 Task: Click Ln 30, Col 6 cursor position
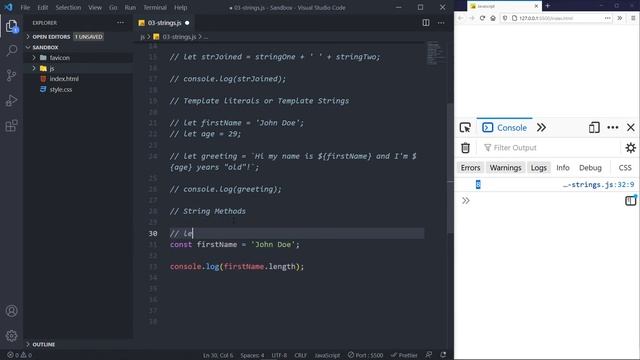coord(218,355)
